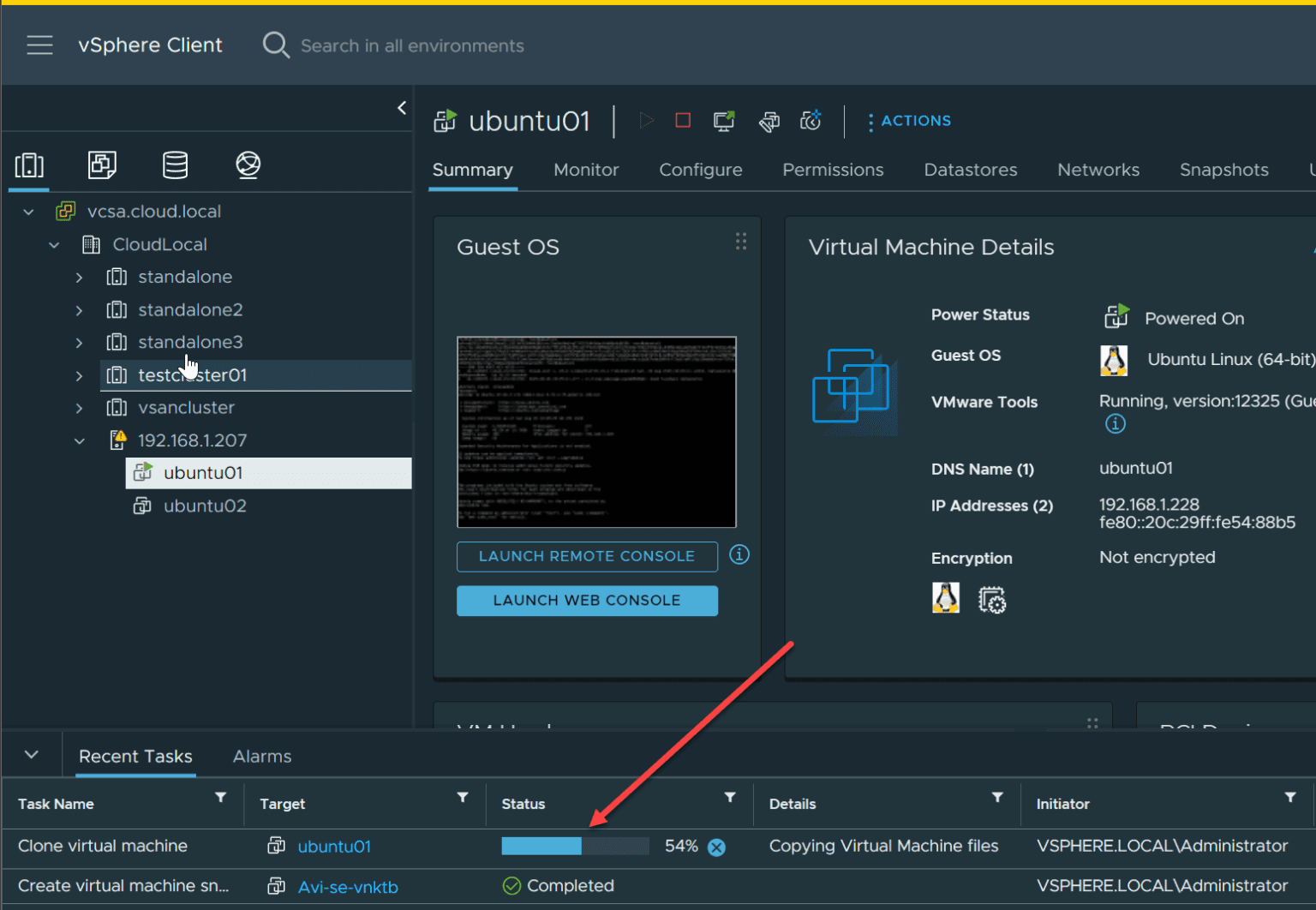Switch to the Alarms tab
This screenshot has width=1316, height=910.
pos(261,756)
